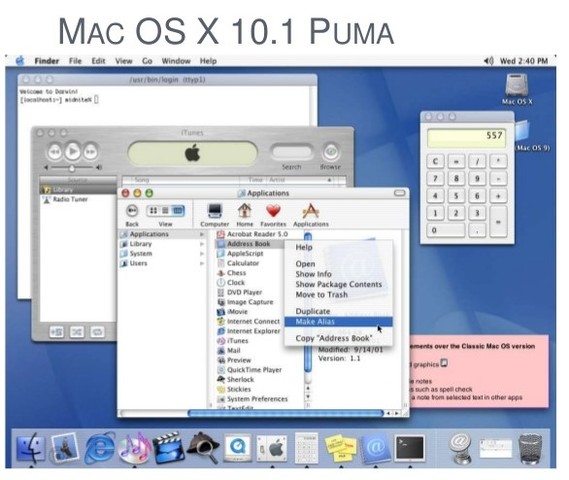Switch Finder to column view
The image size is (569, 480).
(x=177, y=210)
